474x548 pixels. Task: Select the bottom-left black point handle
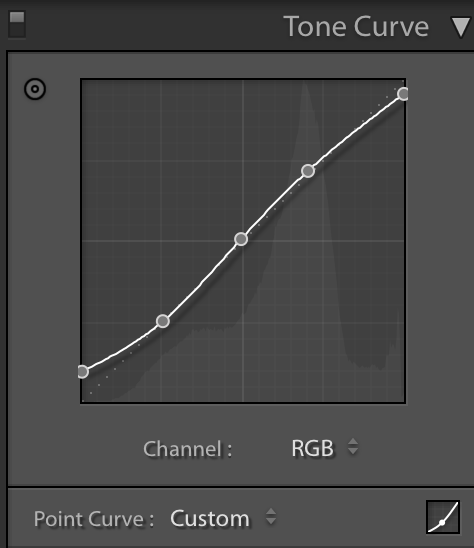point(82,372)
